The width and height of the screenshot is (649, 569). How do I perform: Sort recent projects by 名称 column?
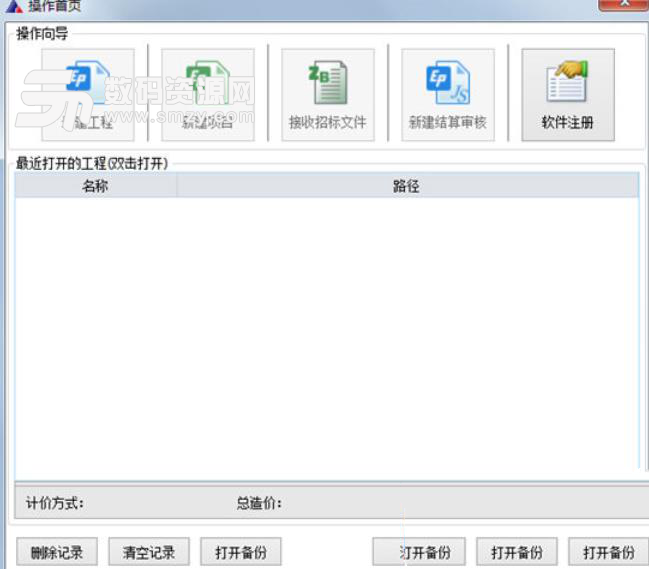click(x=96, y=186)
